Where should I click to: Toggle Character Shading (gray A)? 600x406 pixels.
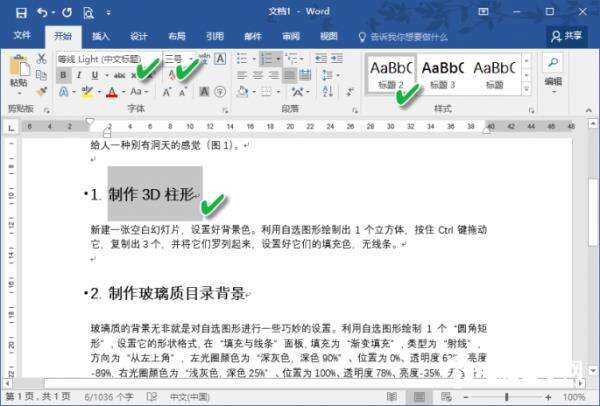204,92
